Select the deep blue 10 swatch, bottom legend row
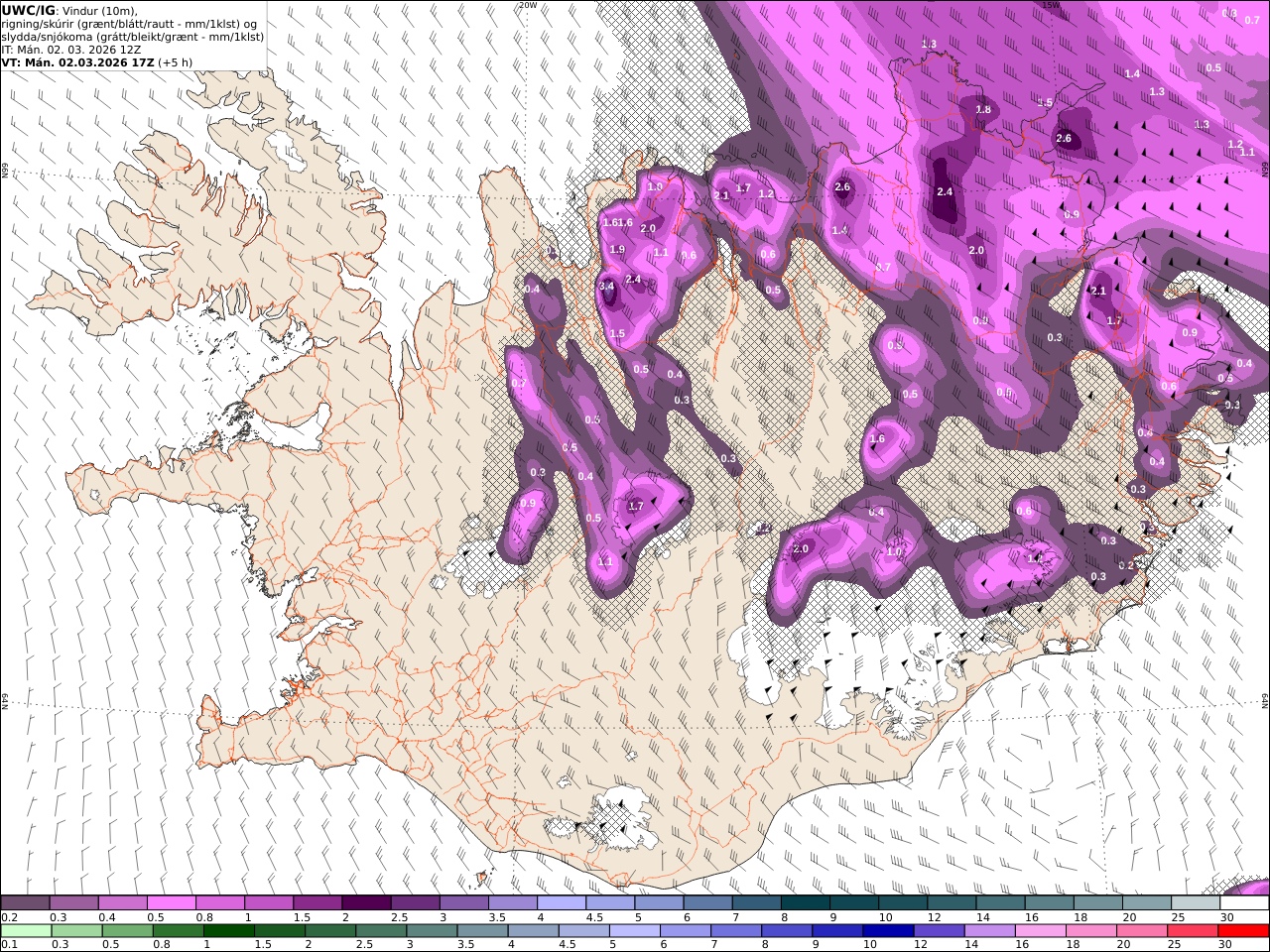 (888, 930)
